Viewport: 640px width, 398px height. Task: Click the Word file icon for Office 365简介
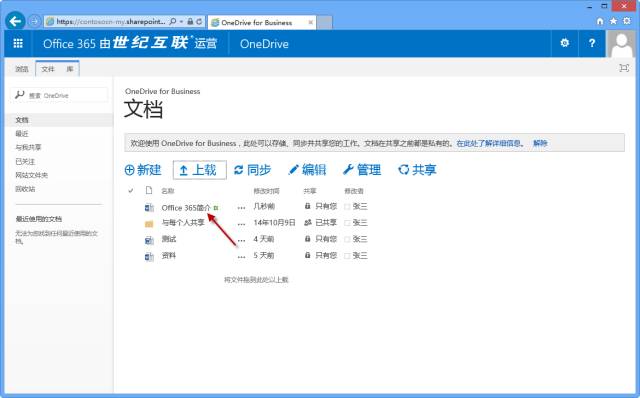coord(149,208)
